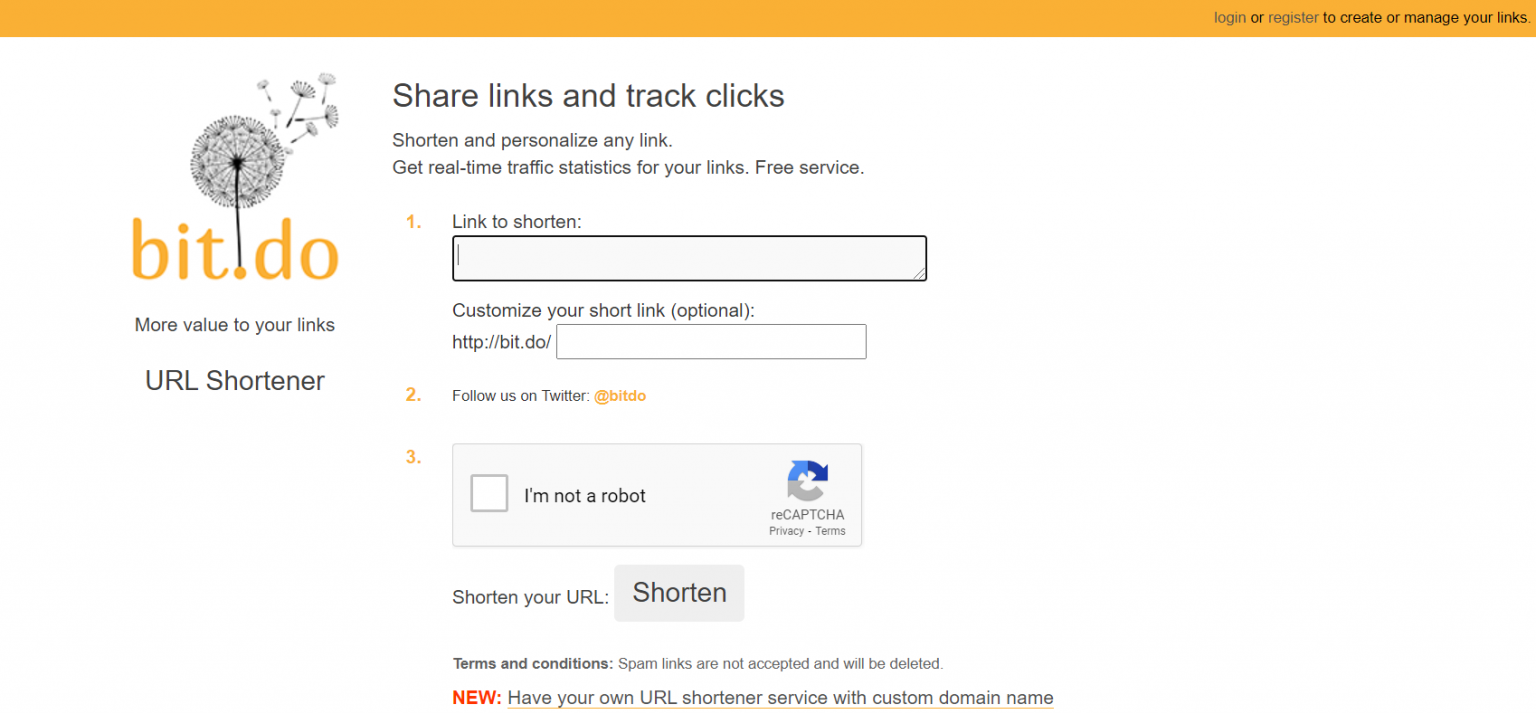
Task: Open the login link
Action: [1230, 18]
